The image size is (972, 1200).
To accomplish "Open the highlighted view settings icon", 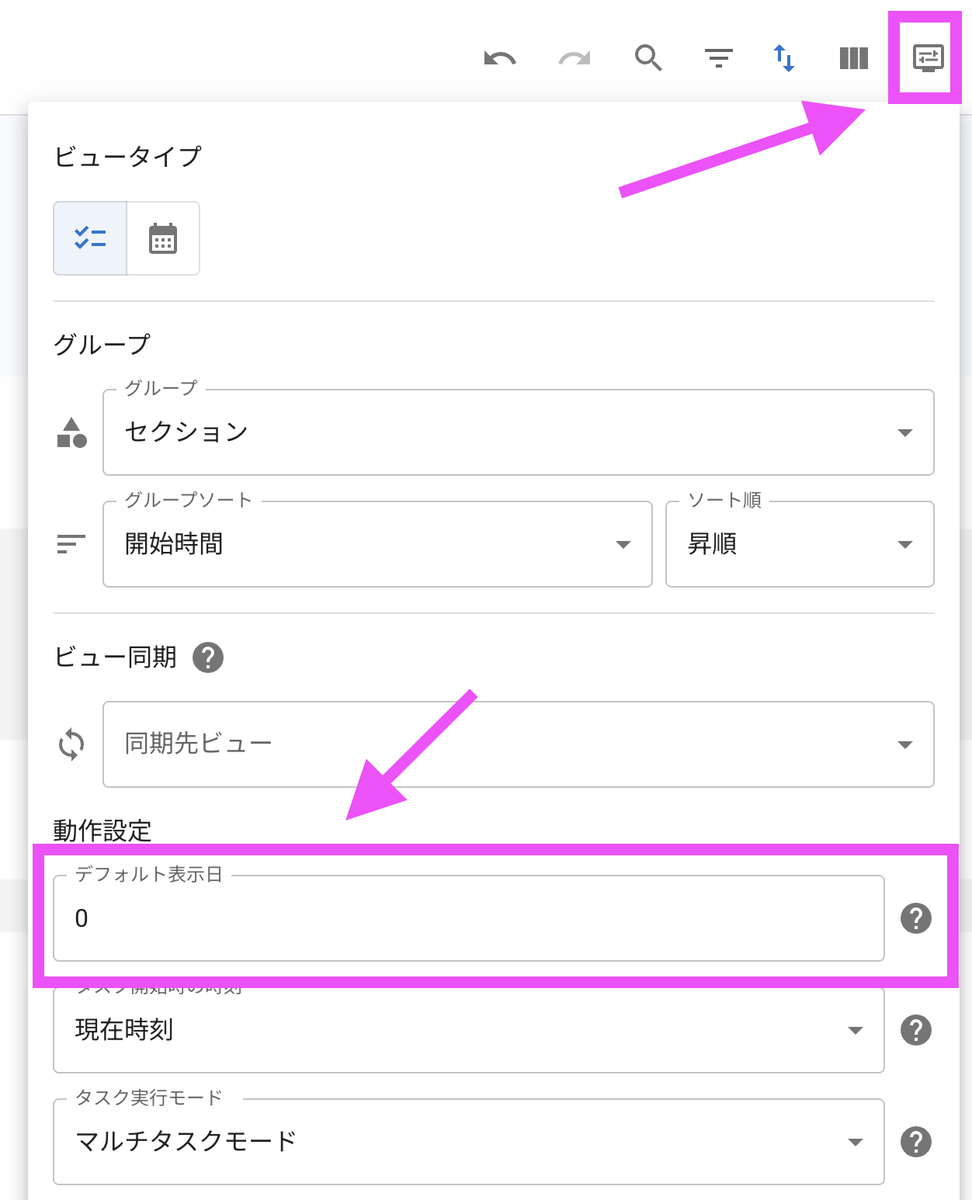I will click(926, 58).
